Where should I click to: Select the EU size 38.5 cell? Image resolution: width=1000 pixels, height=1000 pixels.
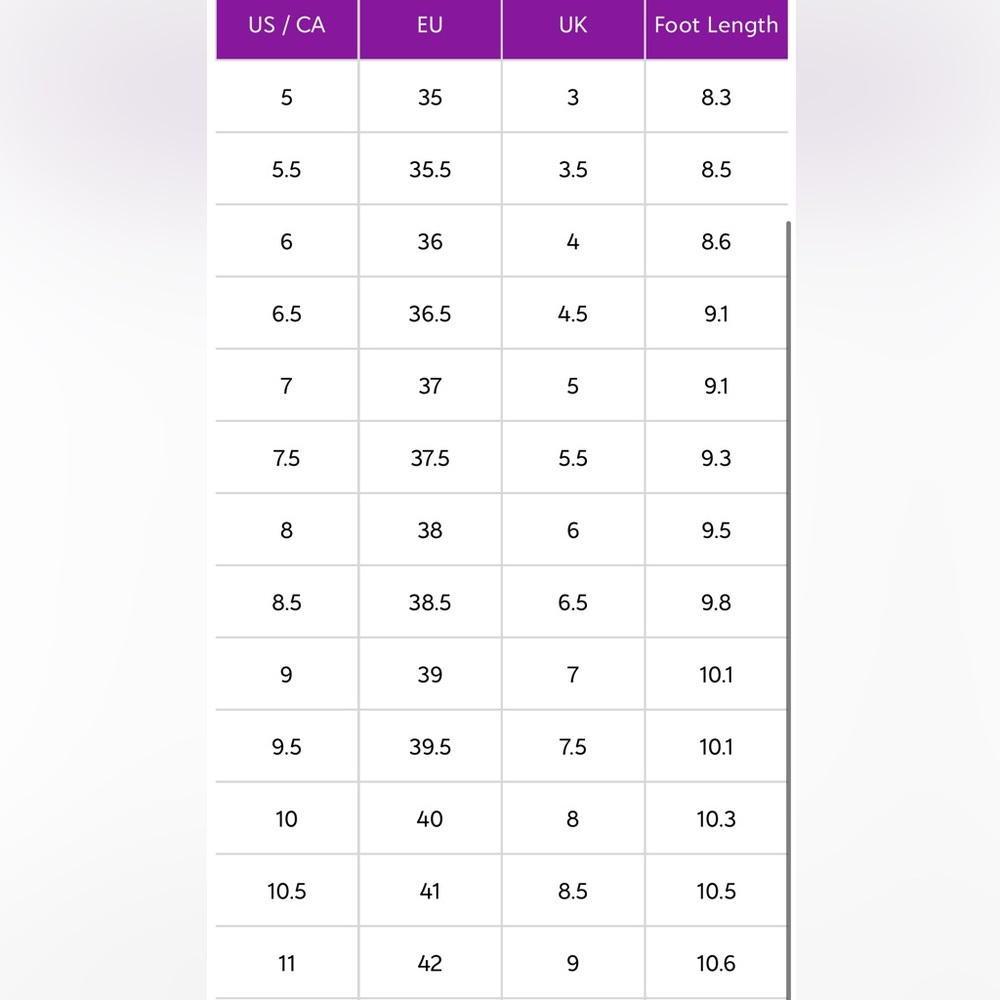430,601
